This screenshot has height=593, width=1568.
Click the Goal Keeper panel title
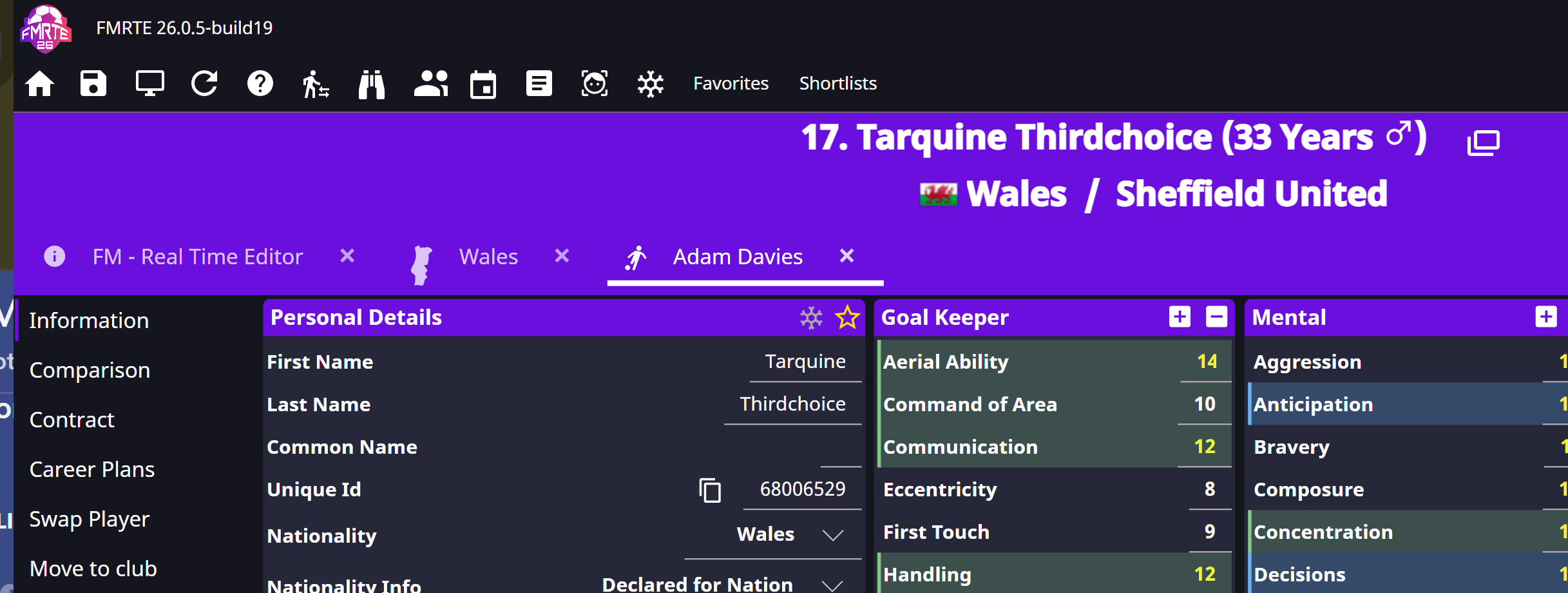(944, 318)
